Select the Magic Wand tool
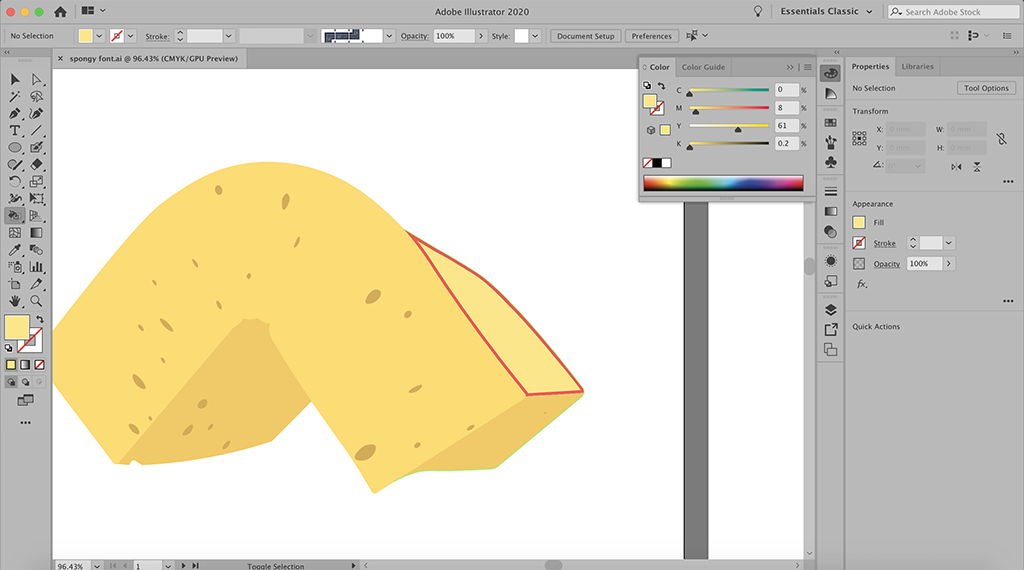 click(x=15, y=97)
